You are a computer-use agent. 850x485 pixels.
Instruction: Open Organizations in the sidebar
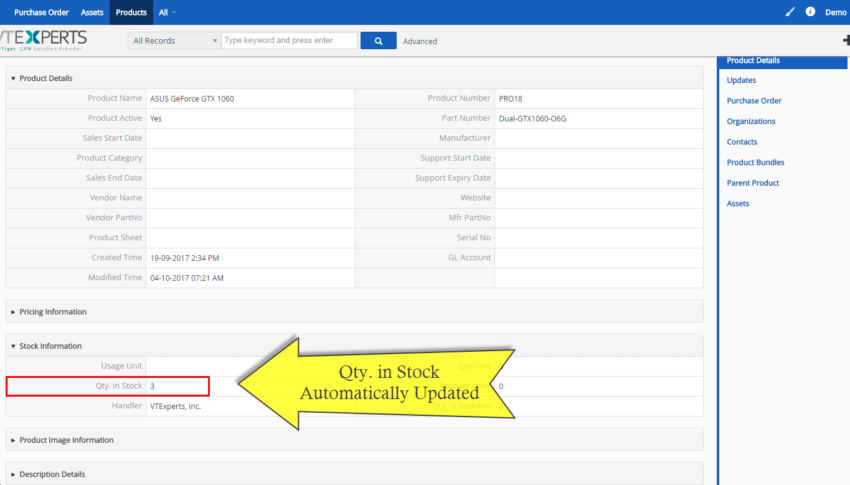pos(751,121)
